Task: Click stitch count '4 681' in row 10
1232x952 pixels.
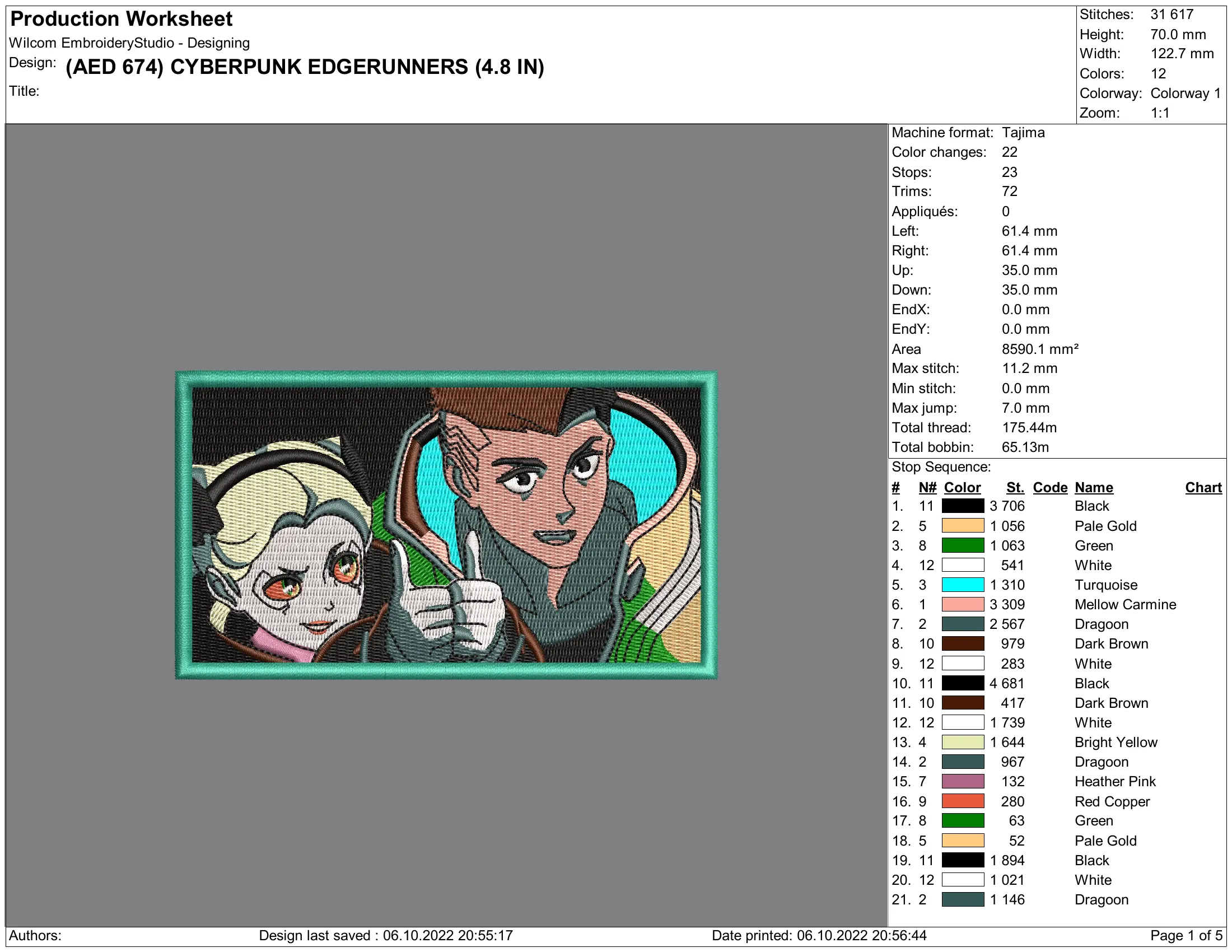Action: (1007, 684)
